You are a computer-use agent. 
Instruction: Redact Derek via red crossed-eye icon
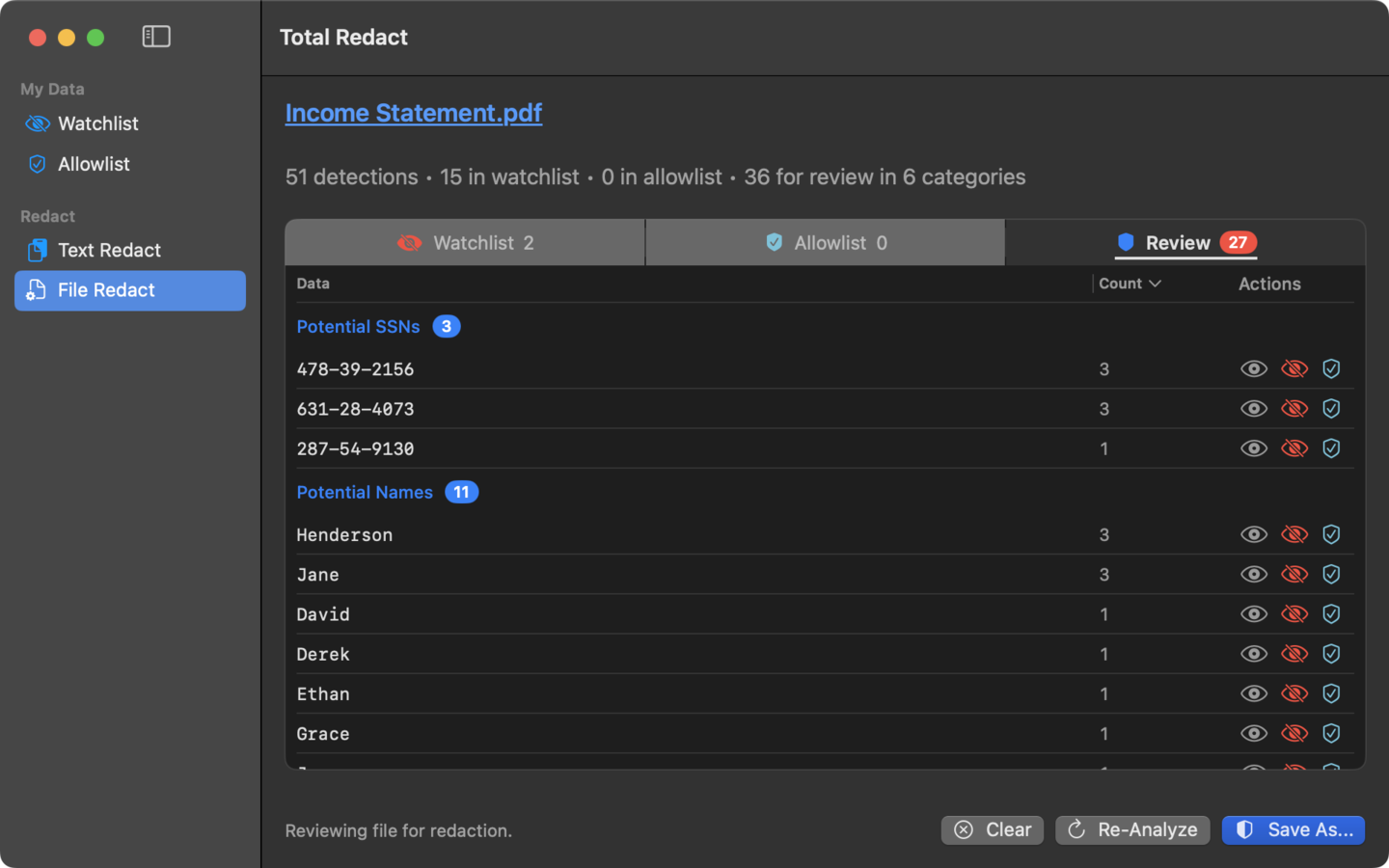(x=1294, y=654)
